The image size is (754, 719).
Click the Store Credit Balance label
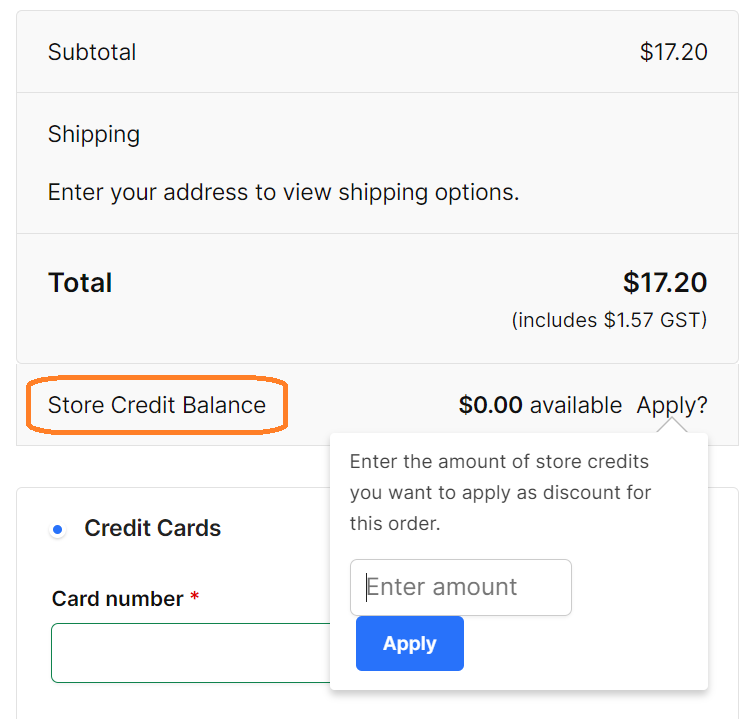coord(157,405)
